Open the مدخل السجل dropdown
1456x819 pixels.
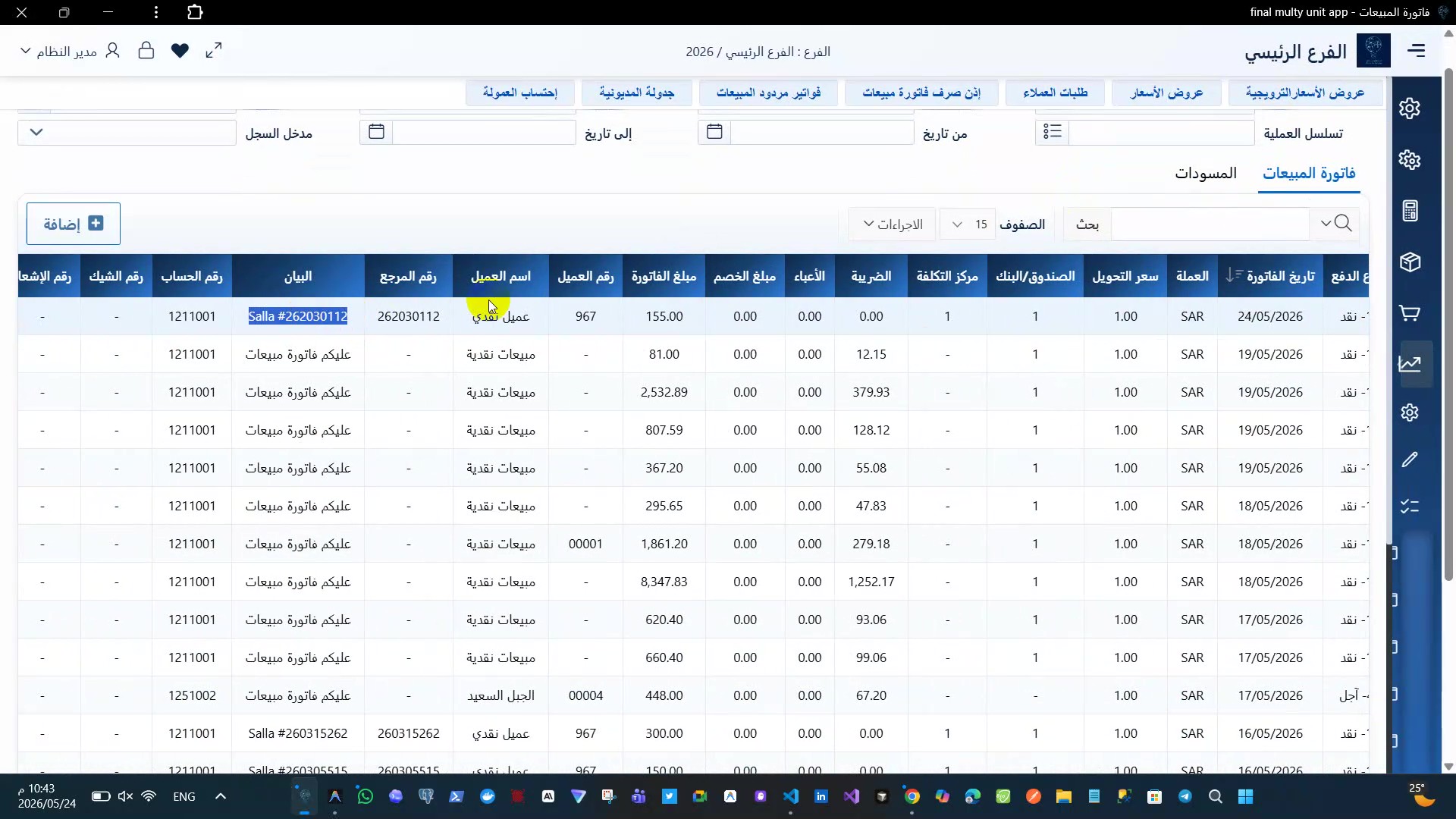pos(127,133)
